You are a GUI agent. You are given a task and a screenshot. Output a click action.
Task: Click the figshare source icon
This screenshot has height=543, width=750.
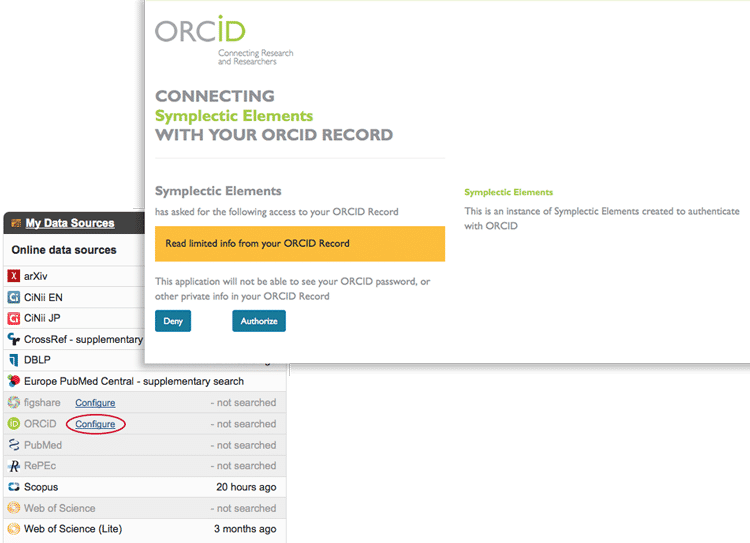click(x=14, y=402)
